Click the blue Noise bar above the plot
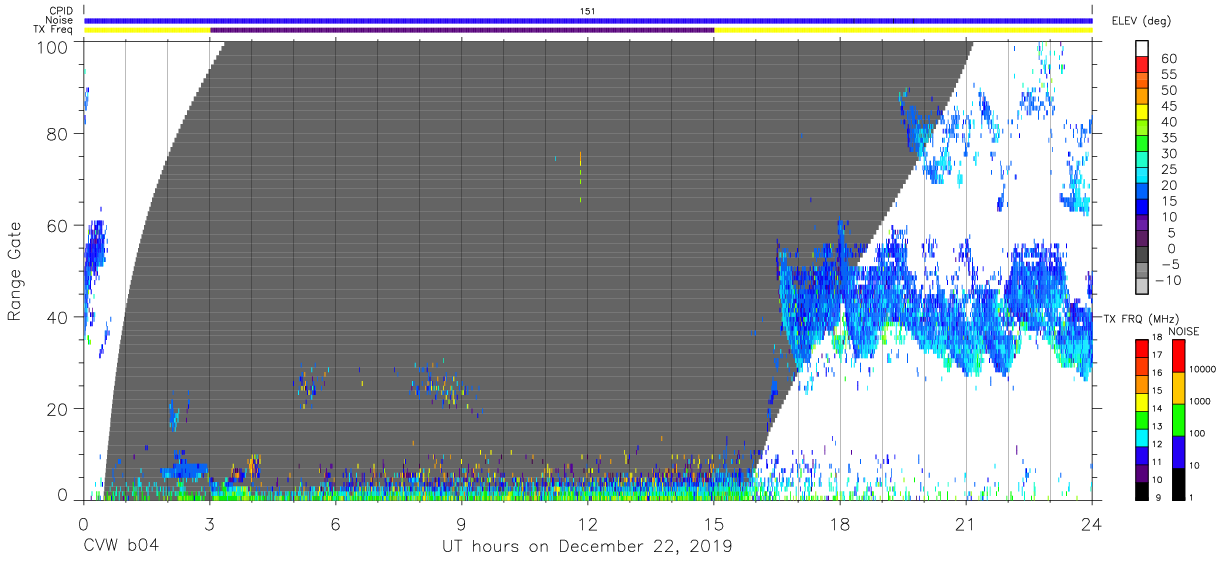The image size is (1228, 567). (588, 20)
